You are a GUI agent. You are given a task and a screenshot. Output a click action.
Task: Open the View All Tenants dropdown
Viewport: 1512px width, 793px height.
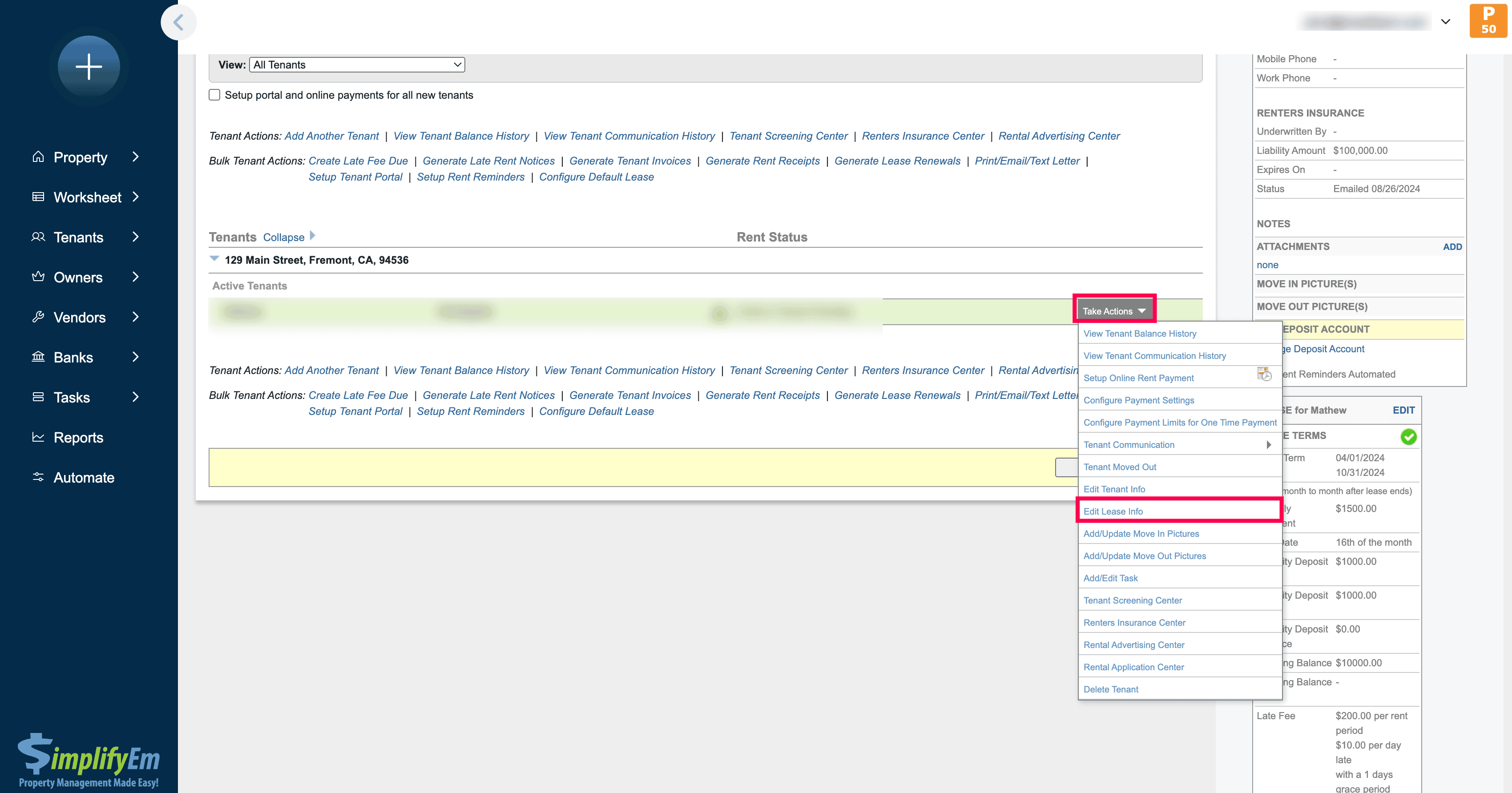[x=357, y=64]
